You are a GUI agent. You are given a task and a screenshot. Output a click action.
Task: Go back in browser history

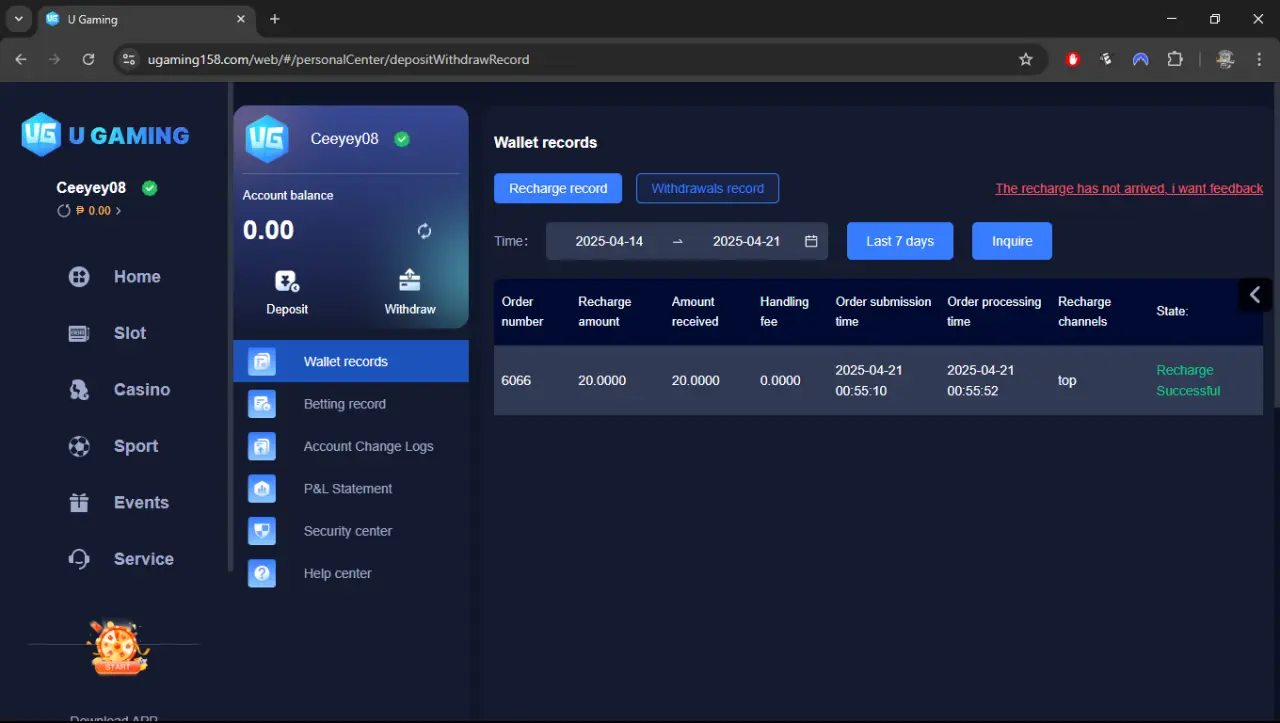point(21,59)
